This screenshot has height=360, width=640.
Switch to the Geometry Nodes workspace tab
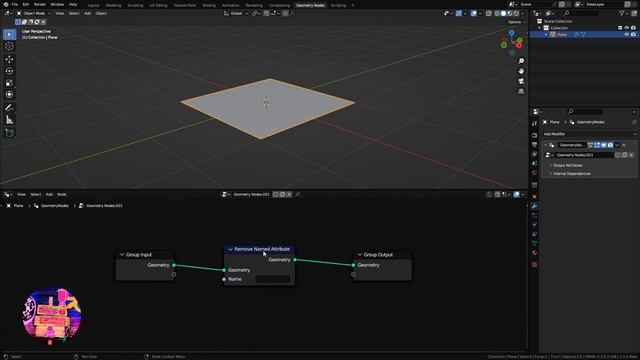click(x=310, y=5)
